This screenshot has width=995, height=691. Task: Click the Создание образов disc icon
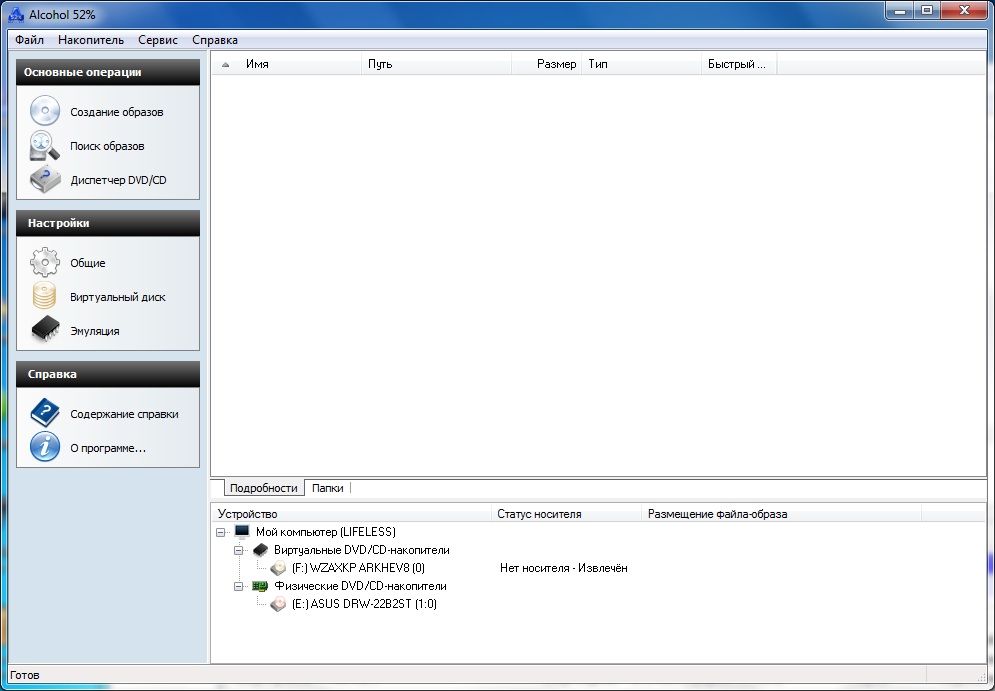pyautogui.click(x=45, y=111)
